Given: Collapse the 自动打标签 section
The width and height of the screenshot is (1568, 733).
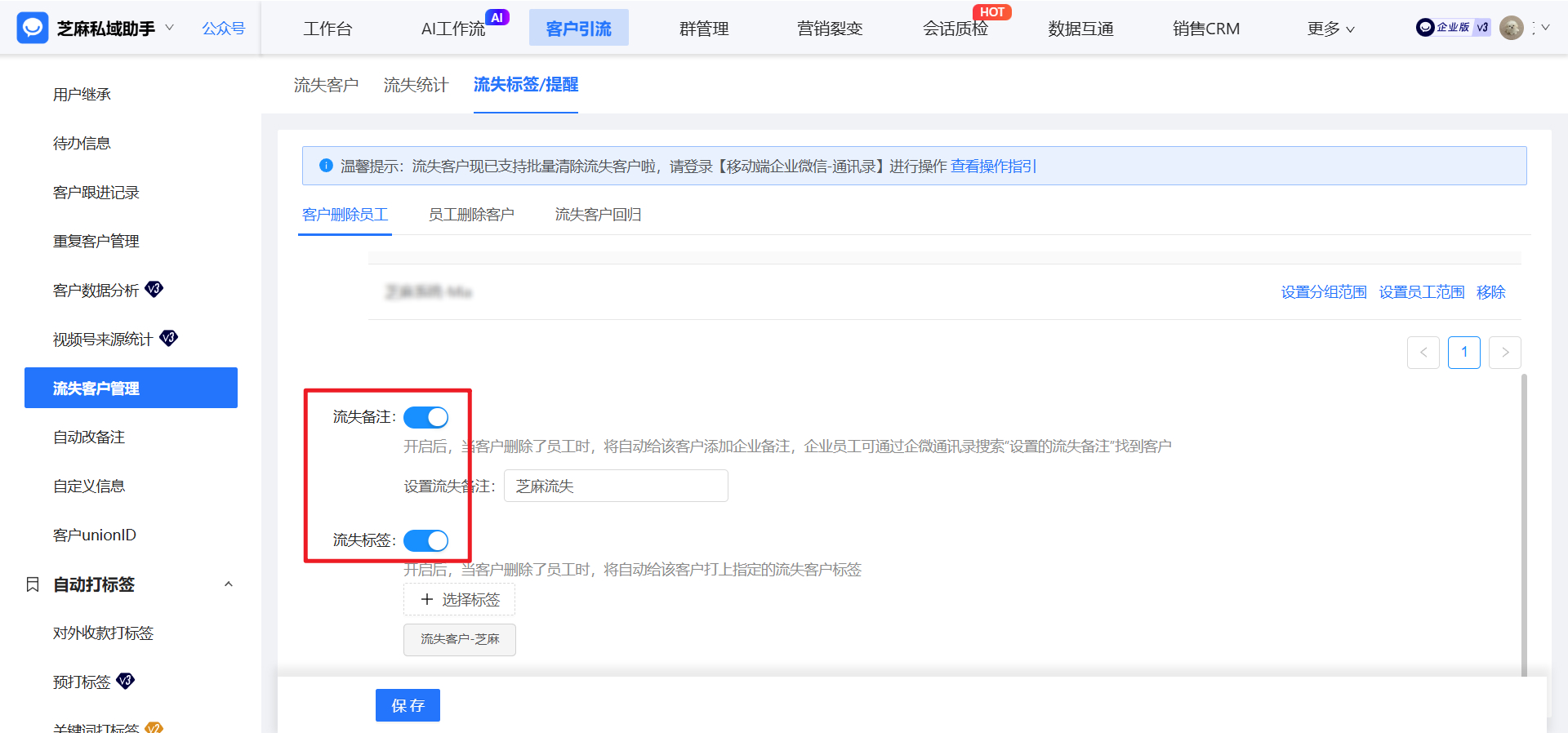Looking at the screenshot, I should [229, 584].
